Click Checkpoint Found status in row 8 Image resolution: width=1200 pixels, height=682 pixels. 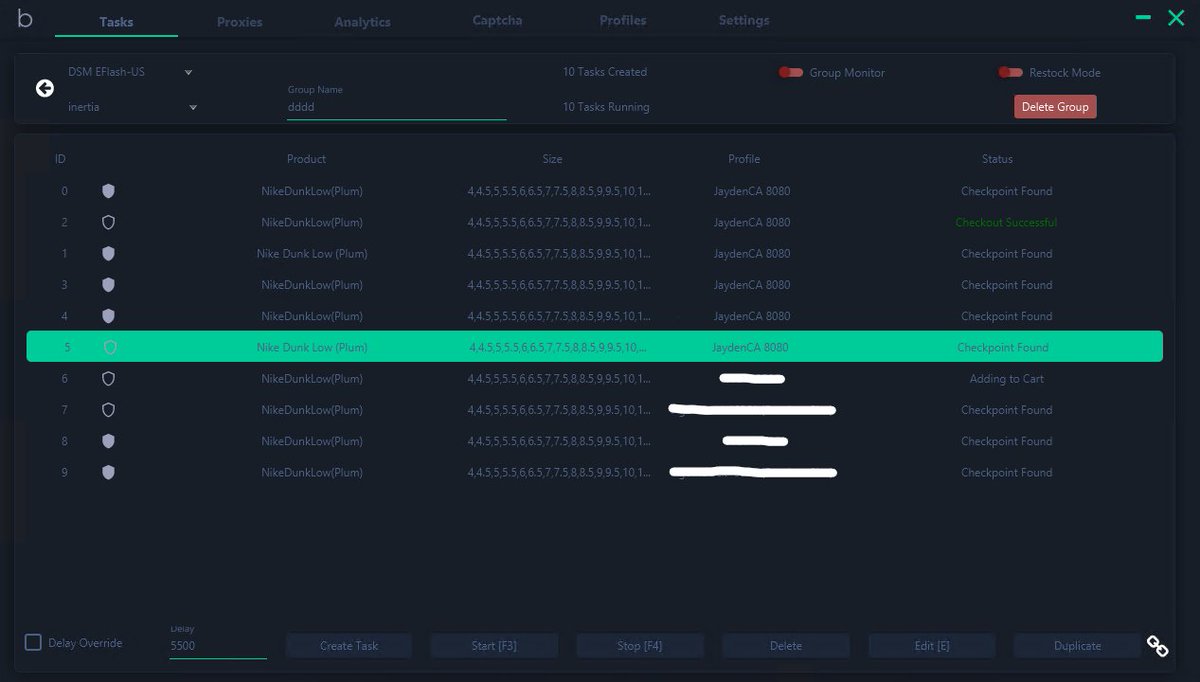pos(1006,441)
